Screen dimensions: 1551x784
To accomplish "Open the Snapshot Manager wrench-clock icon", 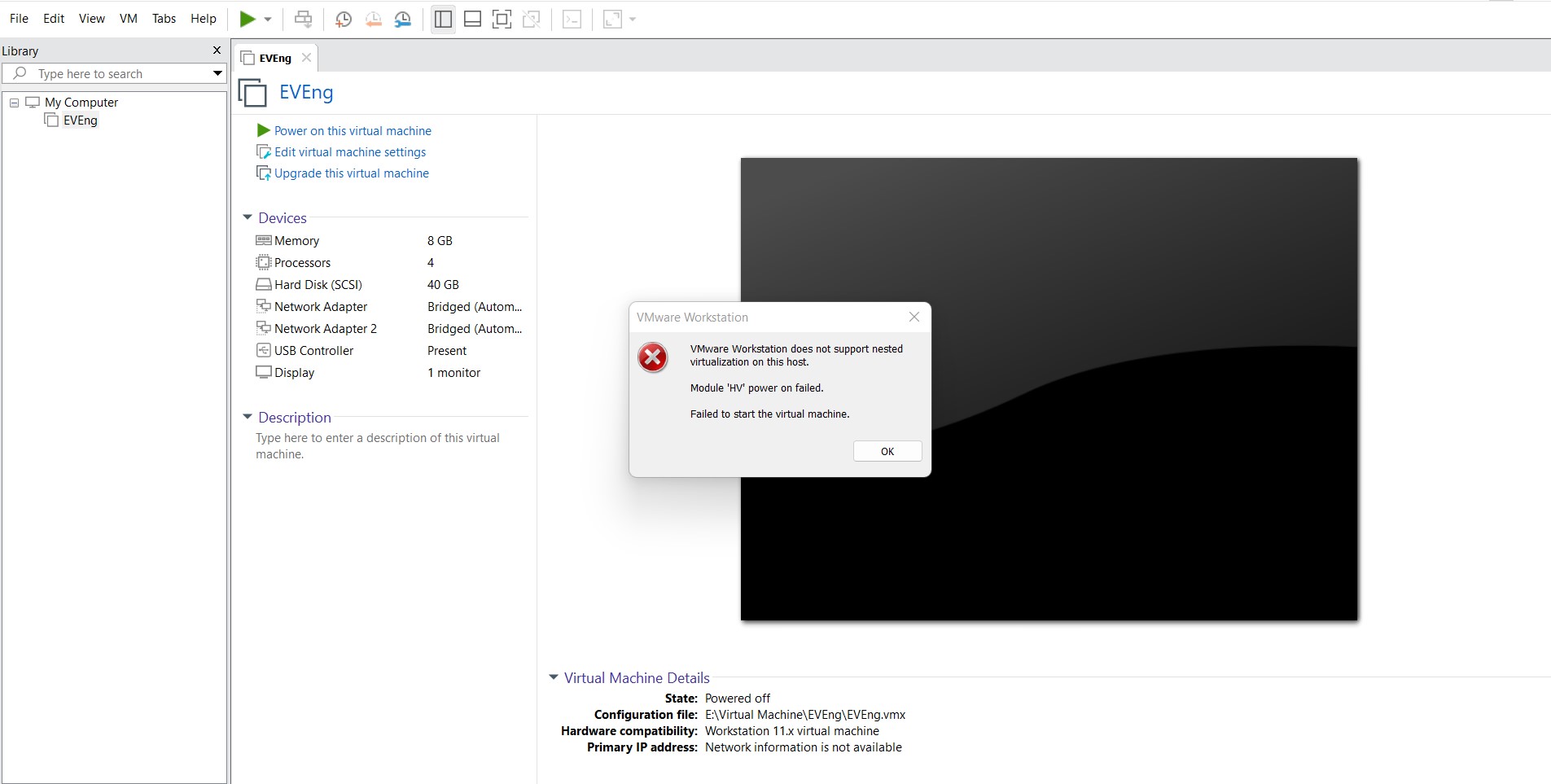I will tap(403, 20).
